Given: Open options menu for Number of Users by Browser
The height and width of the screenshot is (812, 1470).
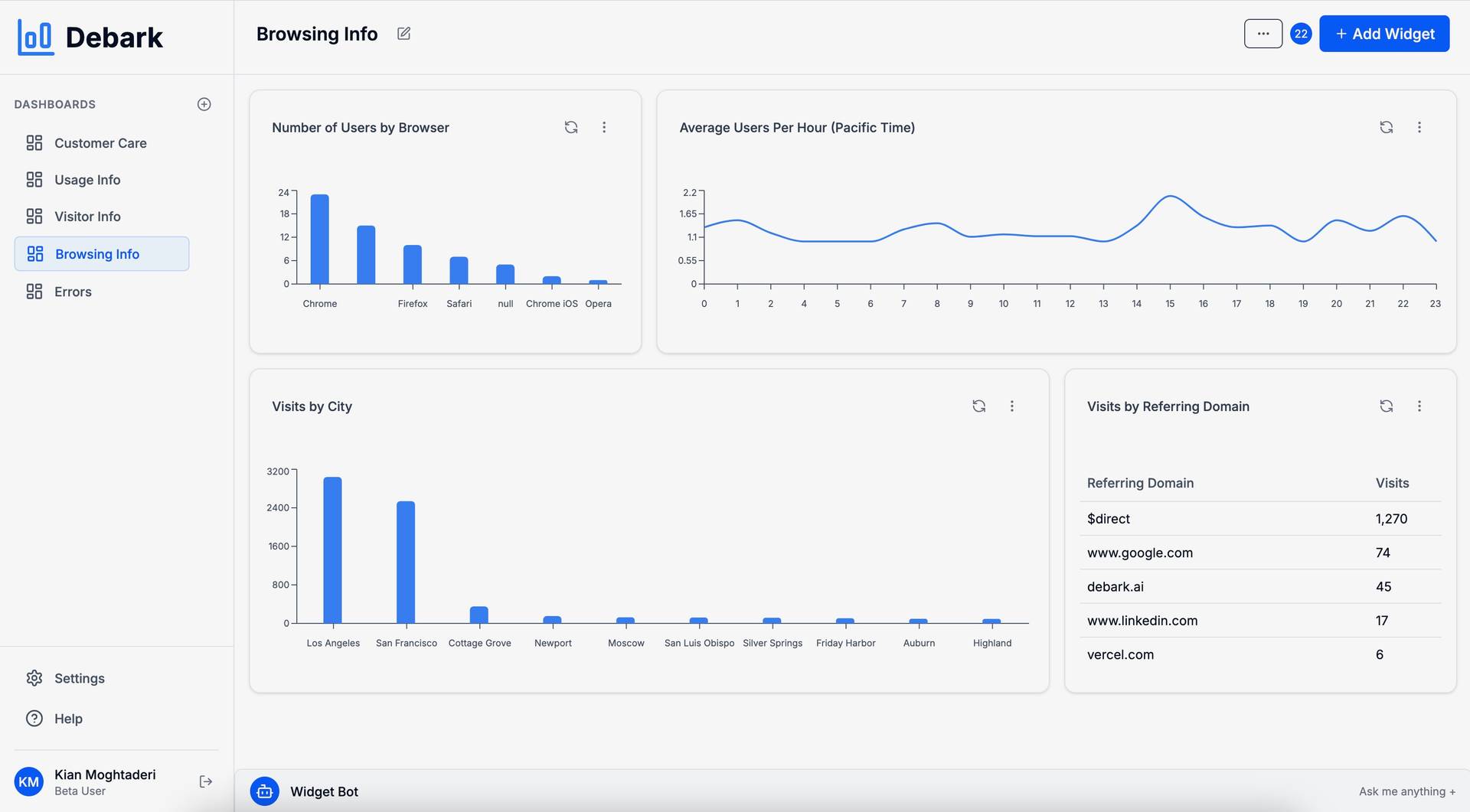Looking at the screenshot, I should click(x=604, y=127).
